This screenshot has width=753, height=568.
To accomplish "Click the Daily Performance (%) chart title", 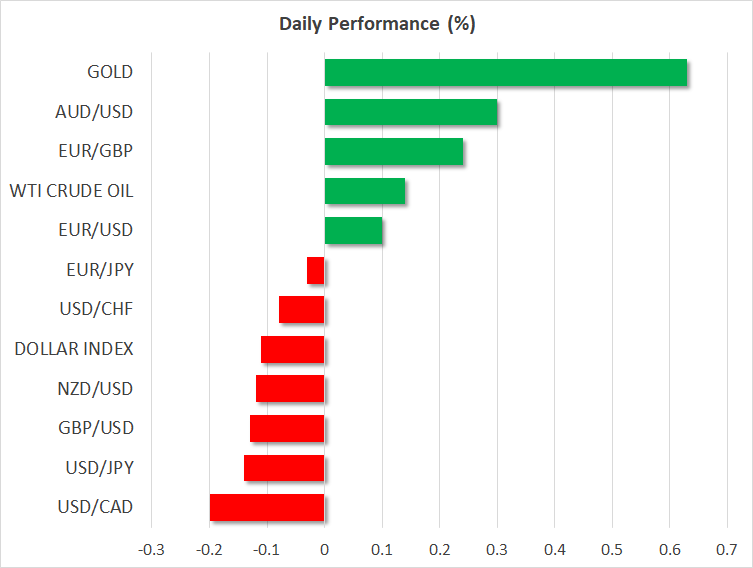I will coord(376,24).
